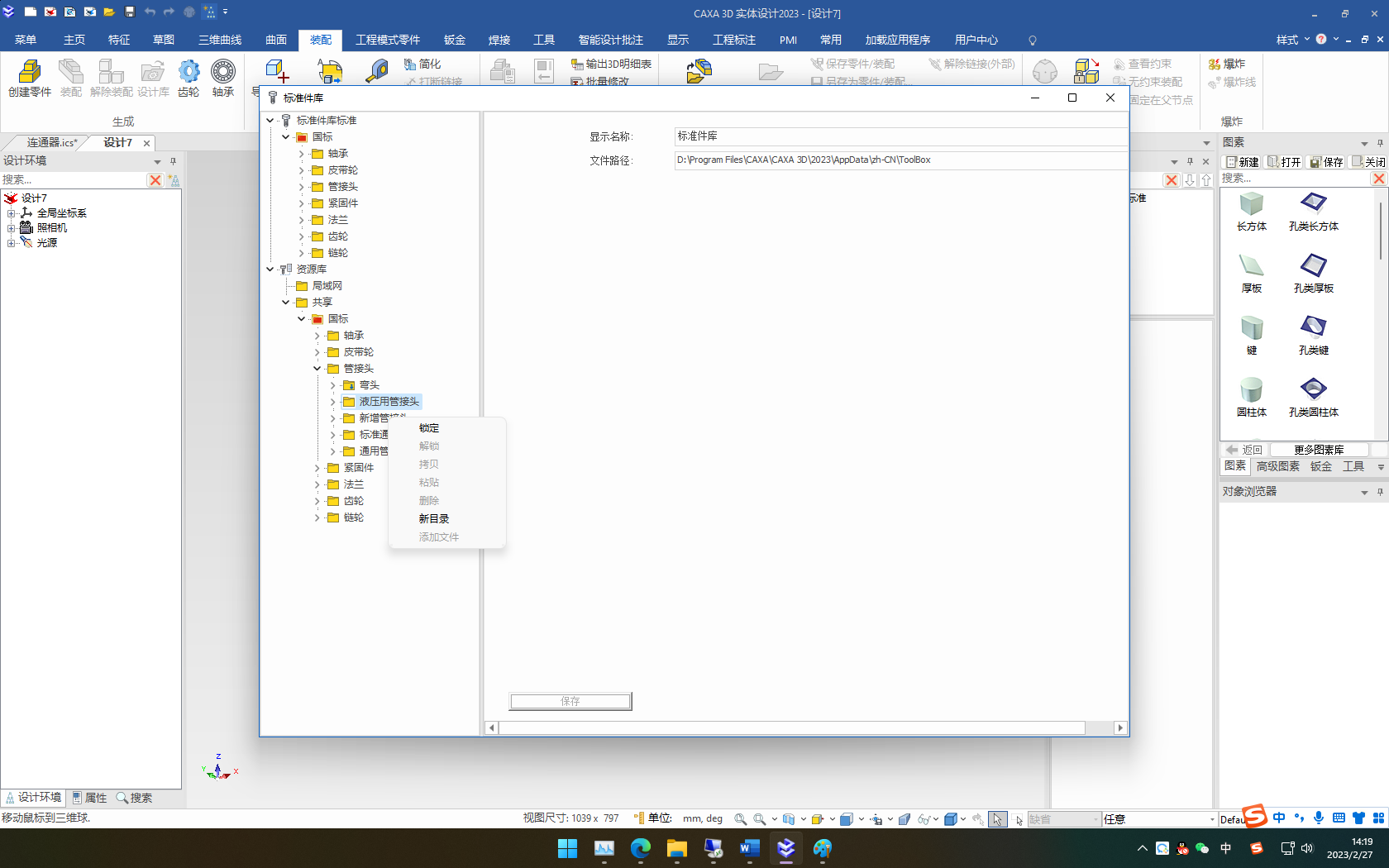The width and height of the screenshot is (1389, 868).
Task: Clear the 图素 panel search box
Action: coord(1378,179)
